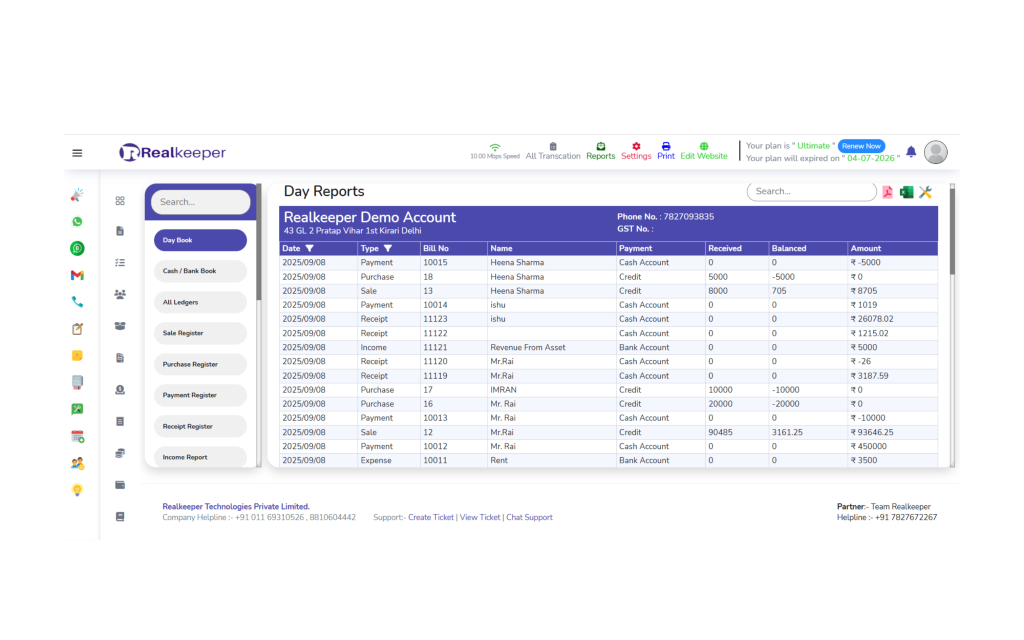Open the box inventory icon
Viewport: 1024px width, 640px height.
click(120, 326)
